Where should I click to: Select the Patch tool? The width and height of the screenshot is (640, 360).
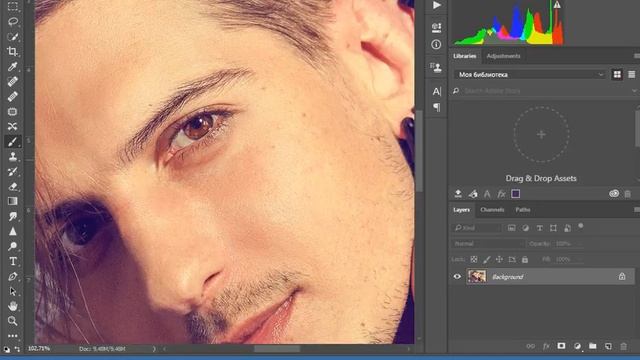(13, 111)
